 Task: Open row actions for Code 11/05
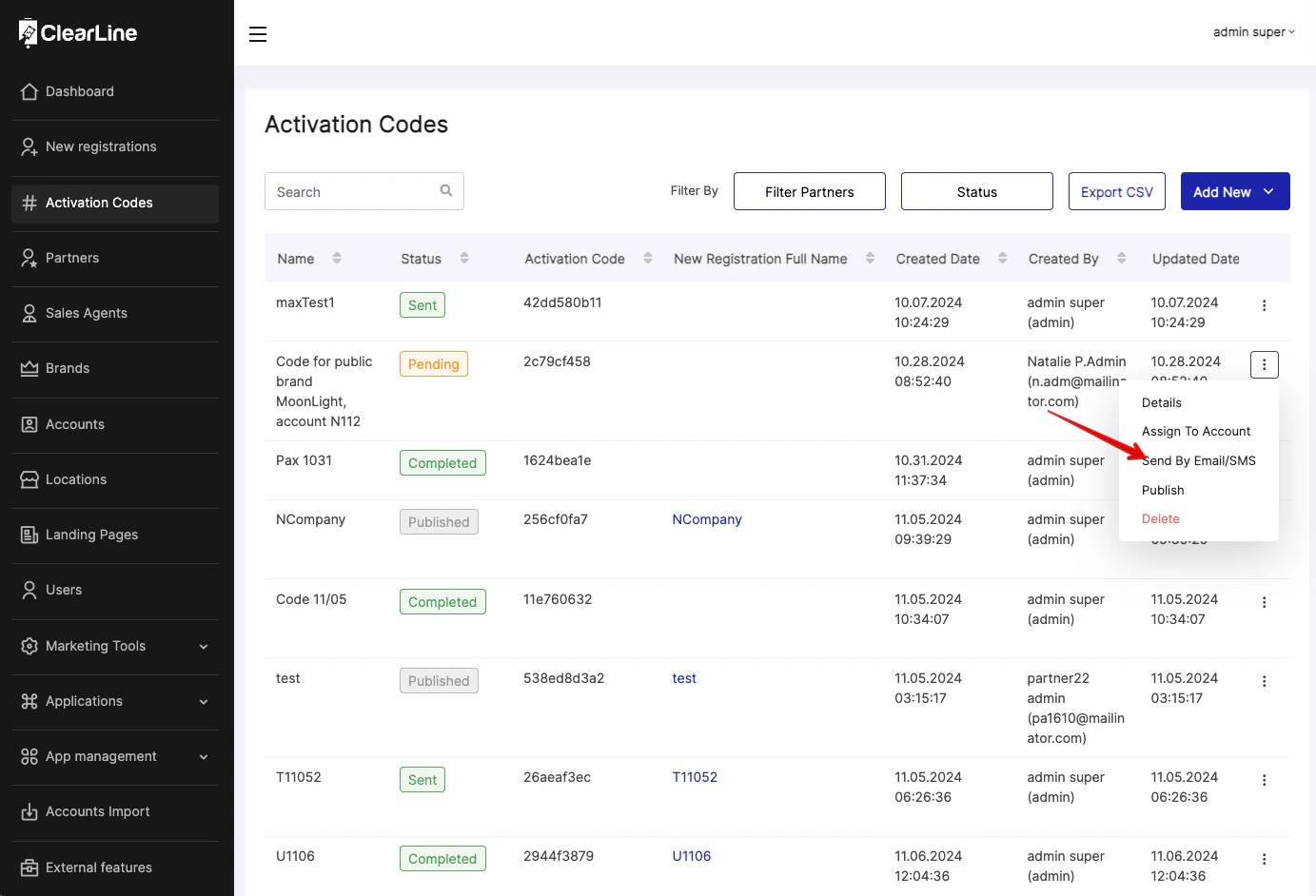(1264, 602)
